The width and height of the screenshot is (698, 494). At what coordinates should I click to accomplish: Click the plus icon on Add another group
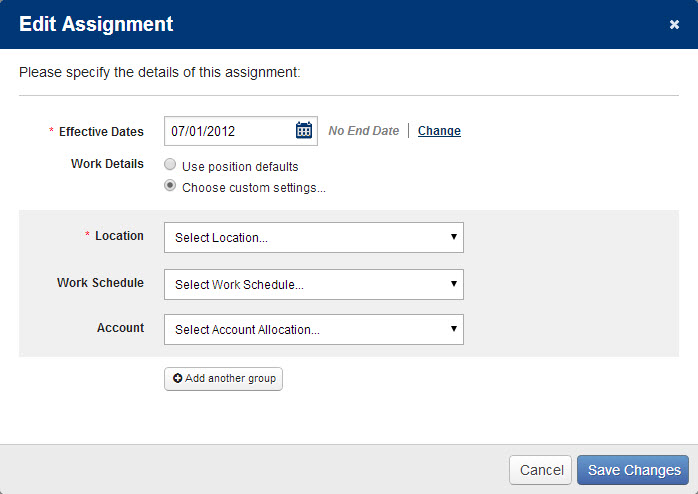click(x=177, y=378)
